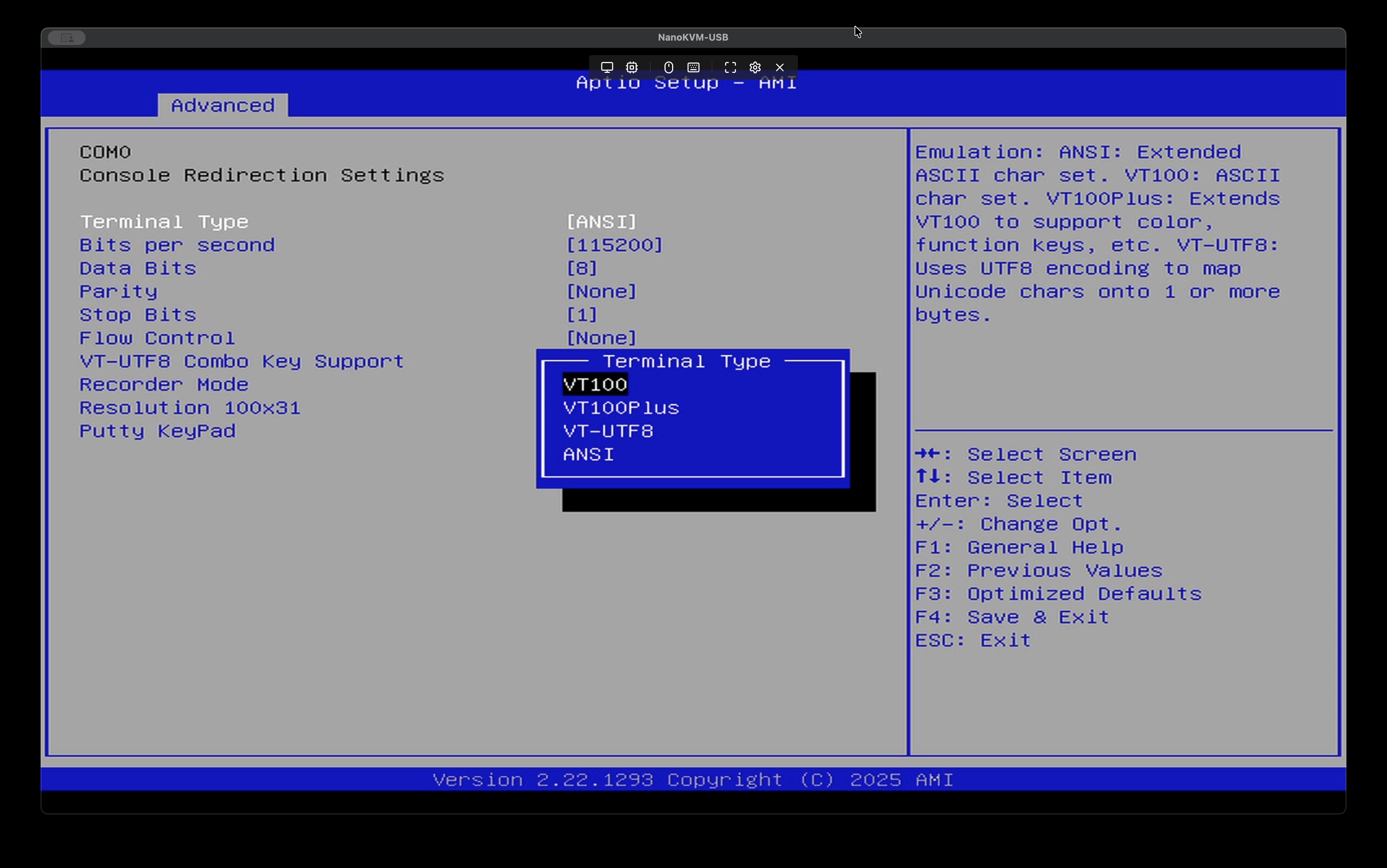The width and height of the screenshot is (1387, 868).
Task: Click the Putty KeyPad setting label
Action: click(x=157, y=431)
